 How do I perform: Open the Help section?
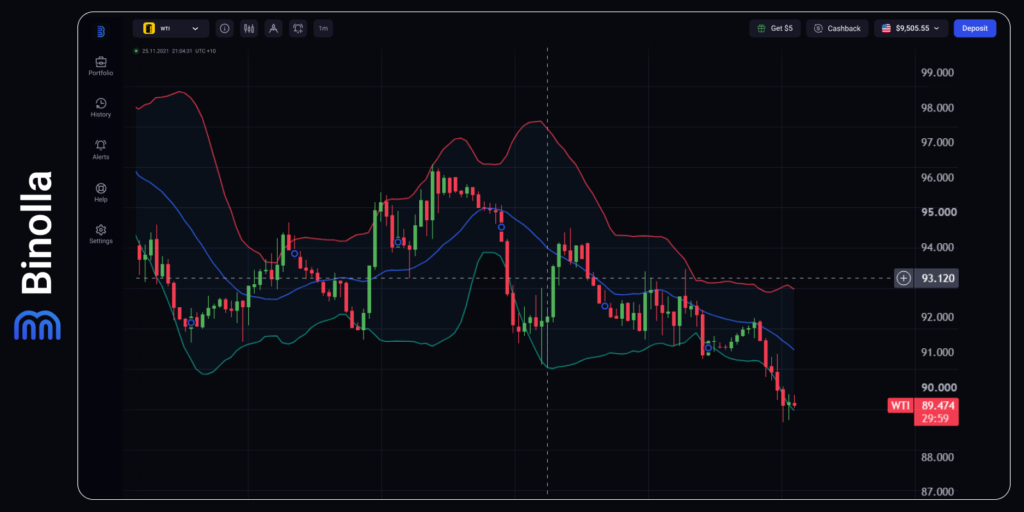pos(101,193)
